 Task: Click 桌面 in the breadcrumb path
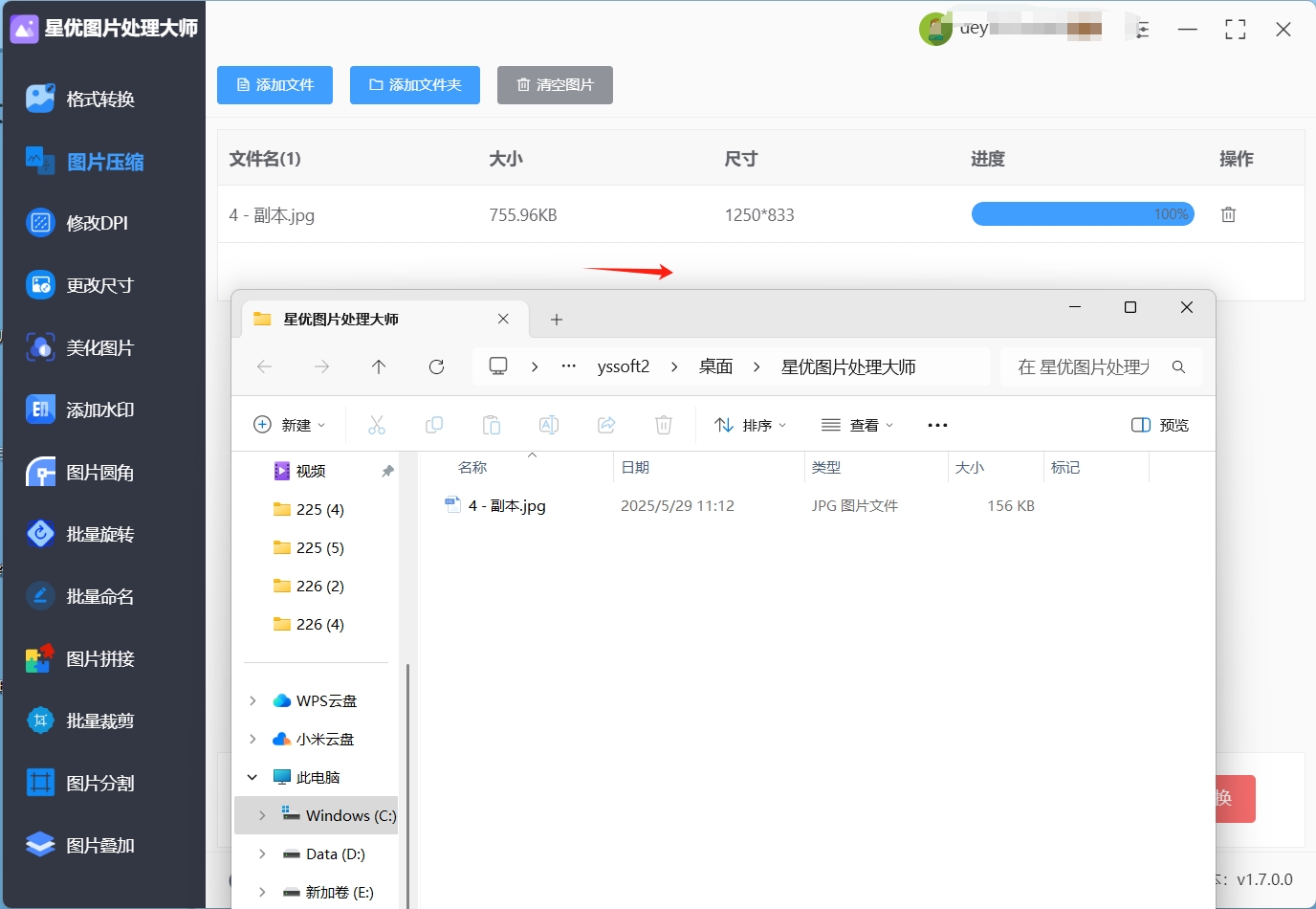[x=715, y=366]
